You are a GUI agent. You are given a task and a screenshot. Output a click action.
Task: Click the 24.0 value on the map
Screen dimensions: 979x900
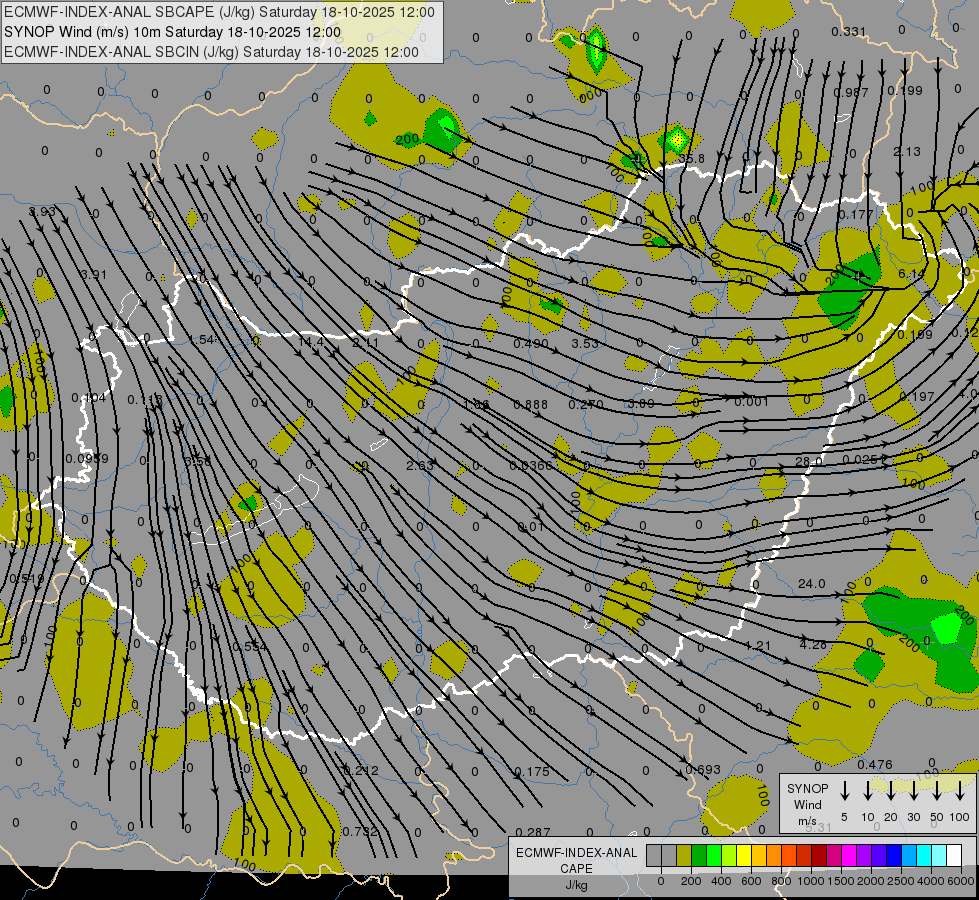point(812,583)
